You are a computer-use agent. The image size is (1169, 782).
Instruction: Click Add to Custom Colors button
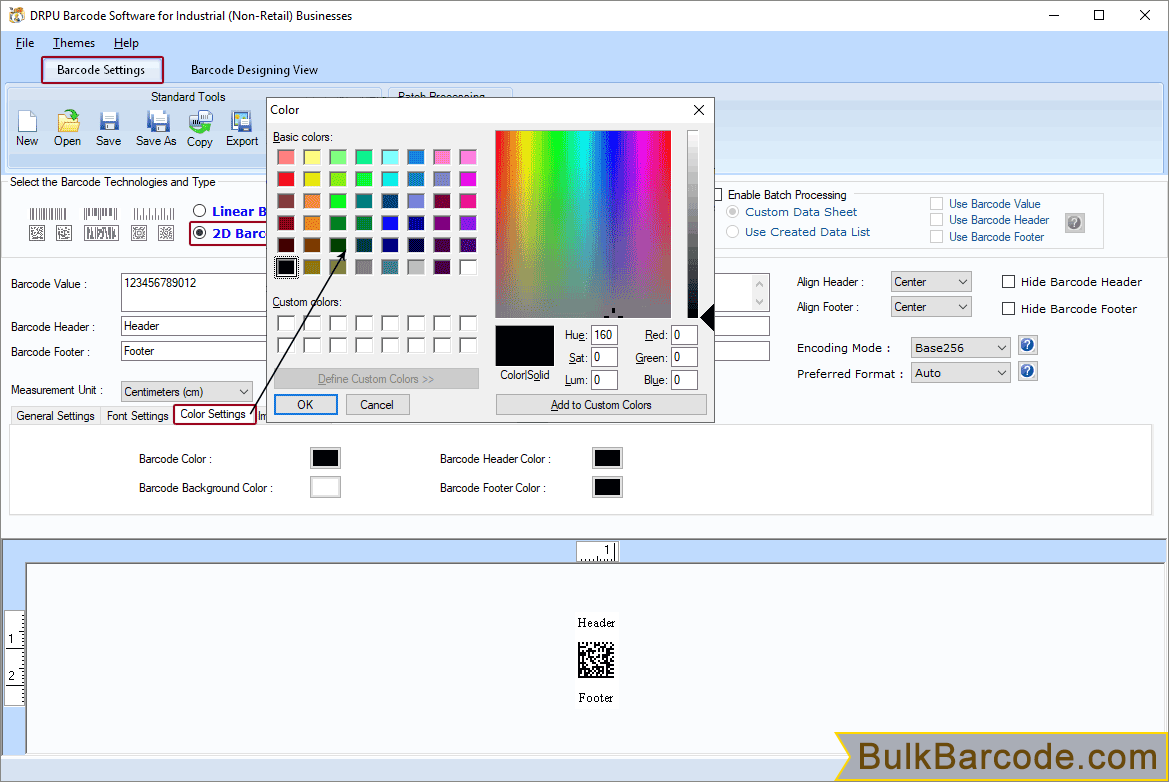click(601, 405)
